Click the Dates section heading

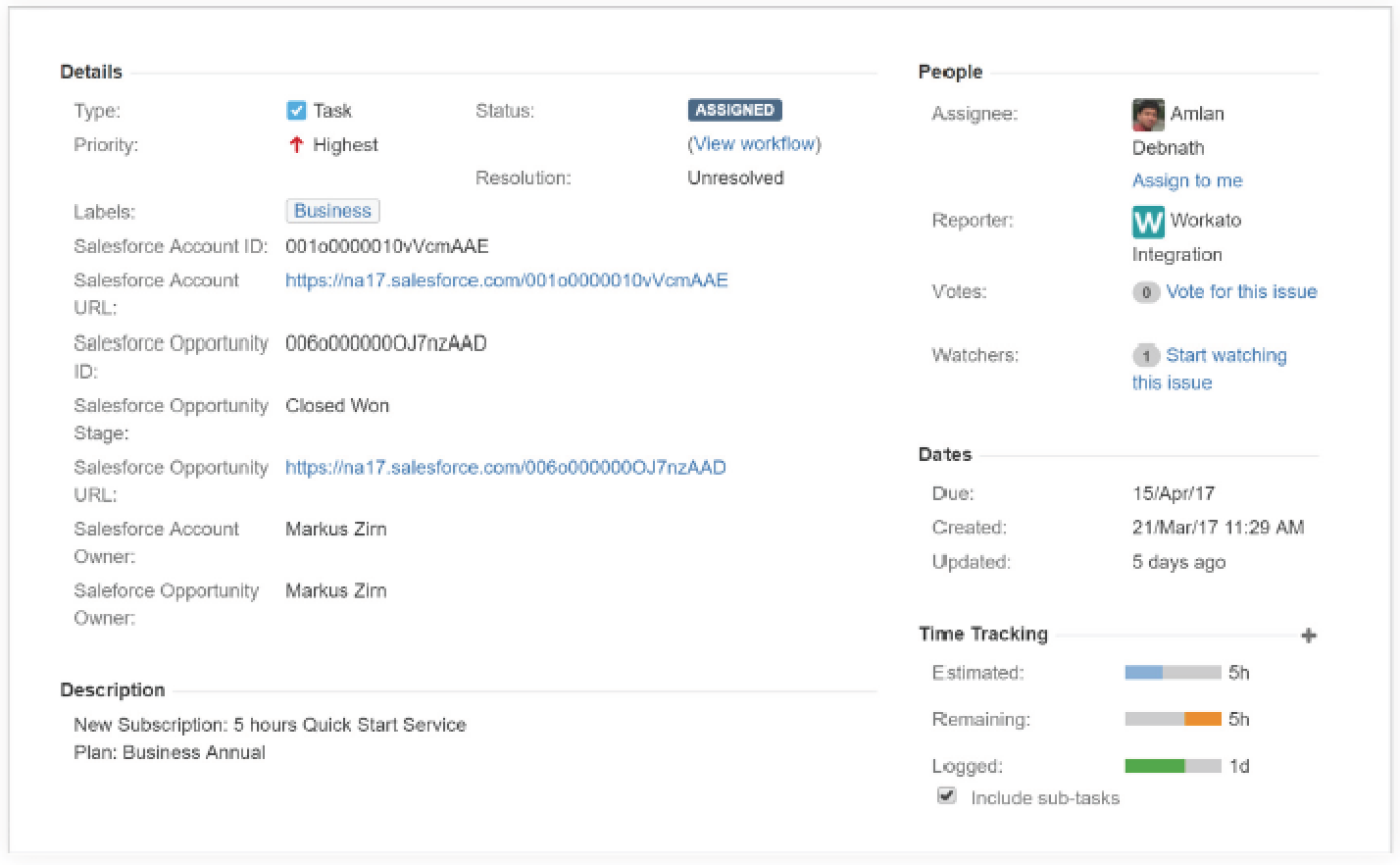point(945,455)
